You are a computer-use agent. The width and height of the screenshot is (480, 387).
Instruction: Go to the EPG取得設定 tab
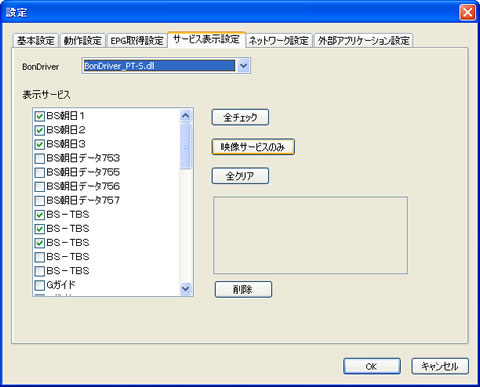point(137,41)
